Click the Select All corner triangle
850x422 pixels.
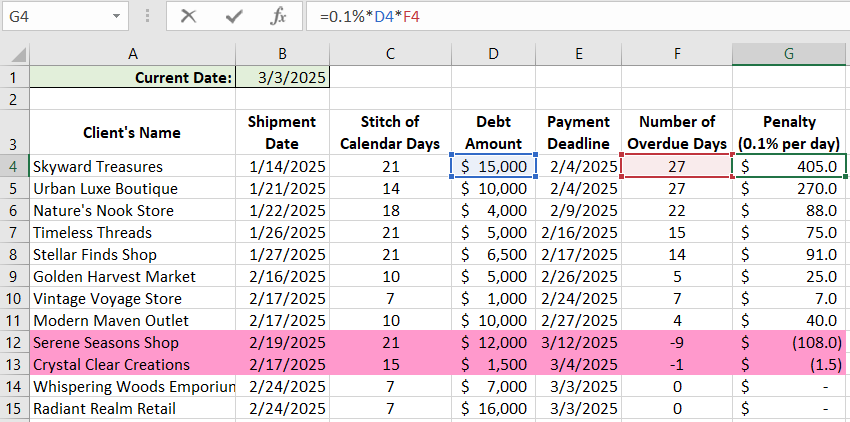[14, 53]
